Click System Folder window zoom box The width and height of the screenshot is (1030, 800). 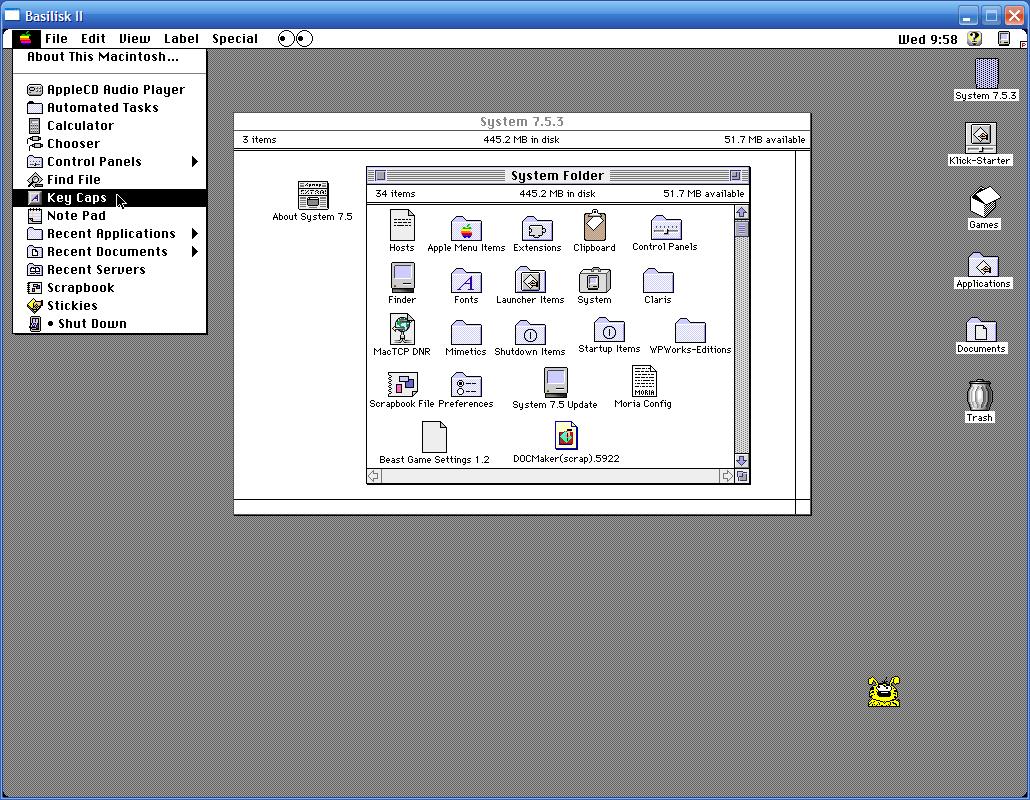click(736, 175)
